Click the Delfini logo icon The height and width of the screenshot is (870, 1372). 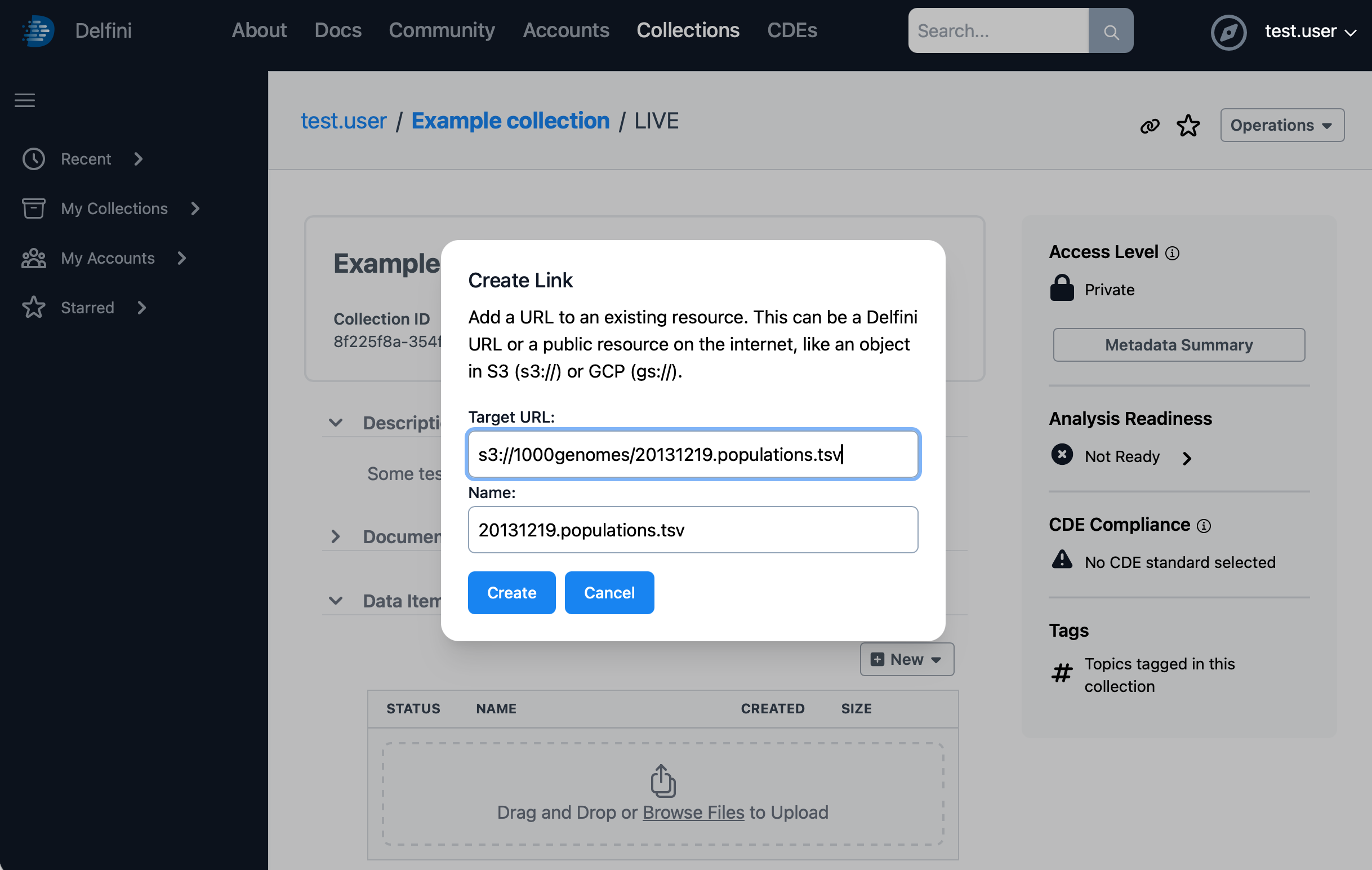pyautogui.click(x=38, y=31)
